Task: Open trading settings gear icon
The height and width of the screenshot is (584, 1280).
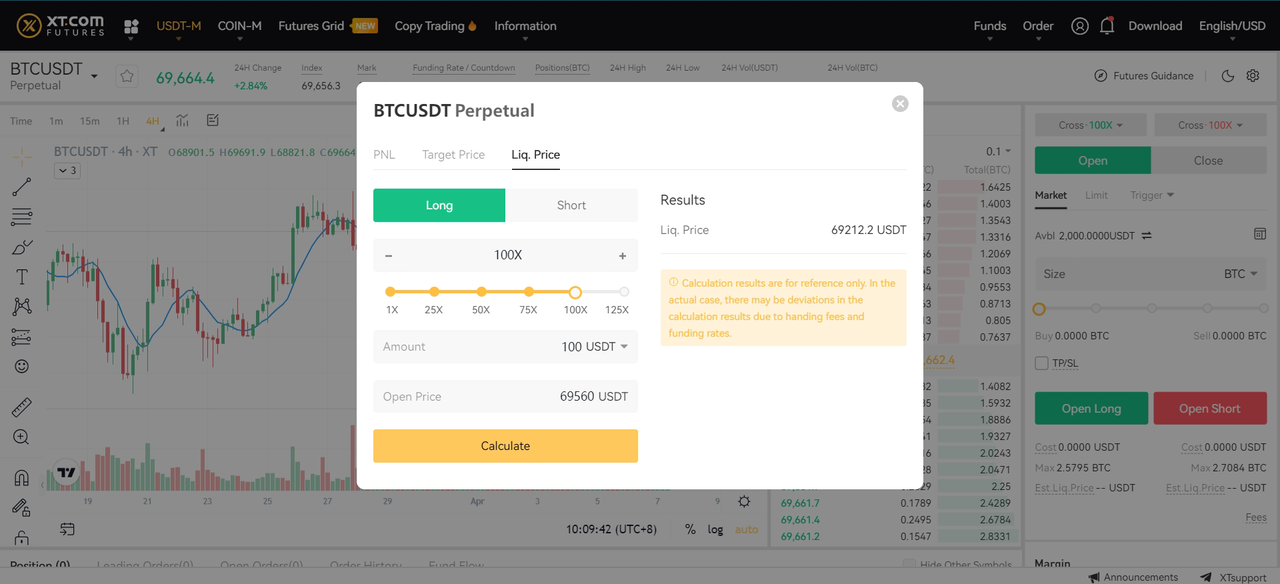Action: tap(1253, 76)
